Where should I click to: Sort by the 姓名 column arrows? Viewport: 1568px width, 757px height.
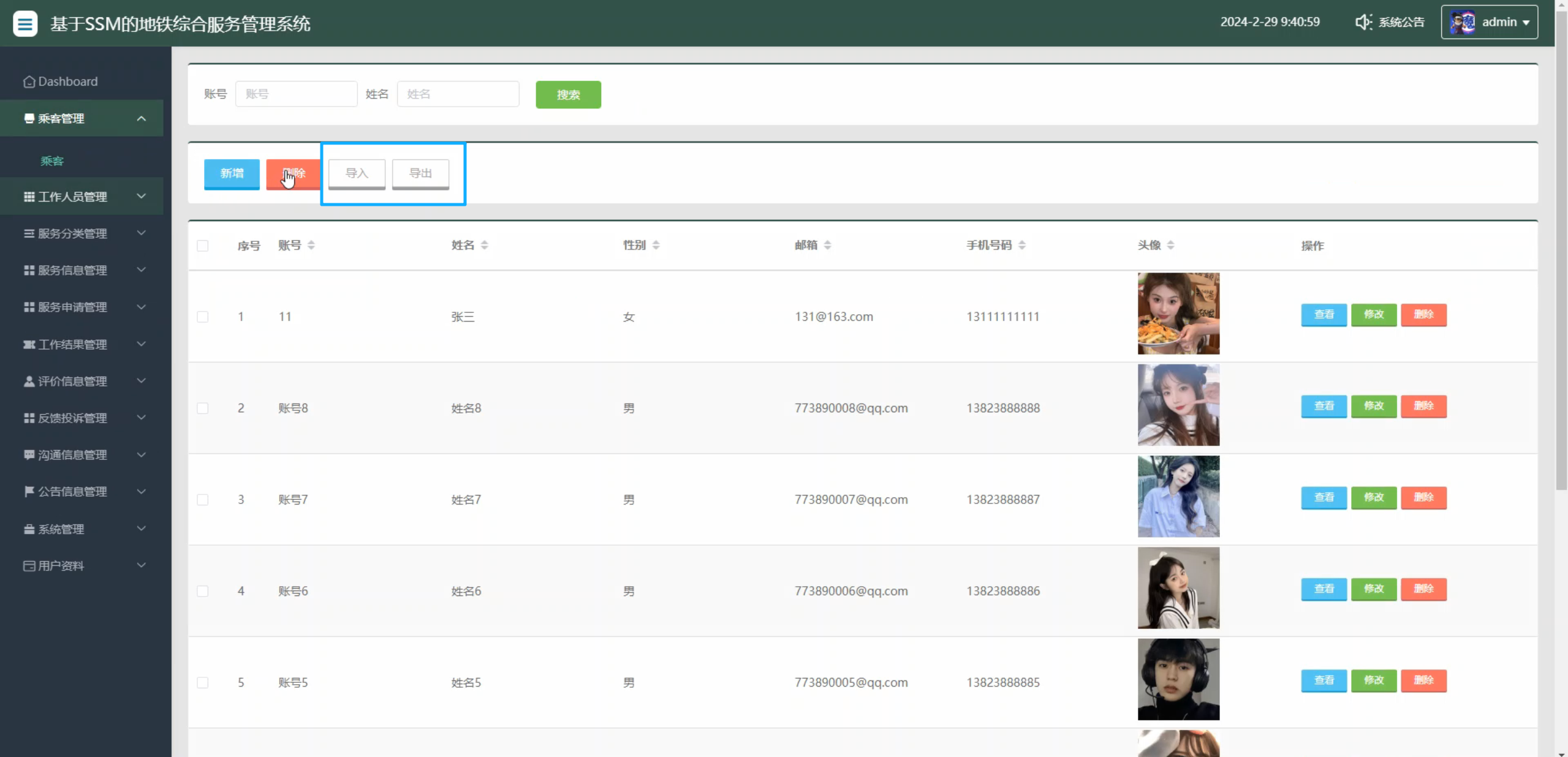[x=485, y=245]
